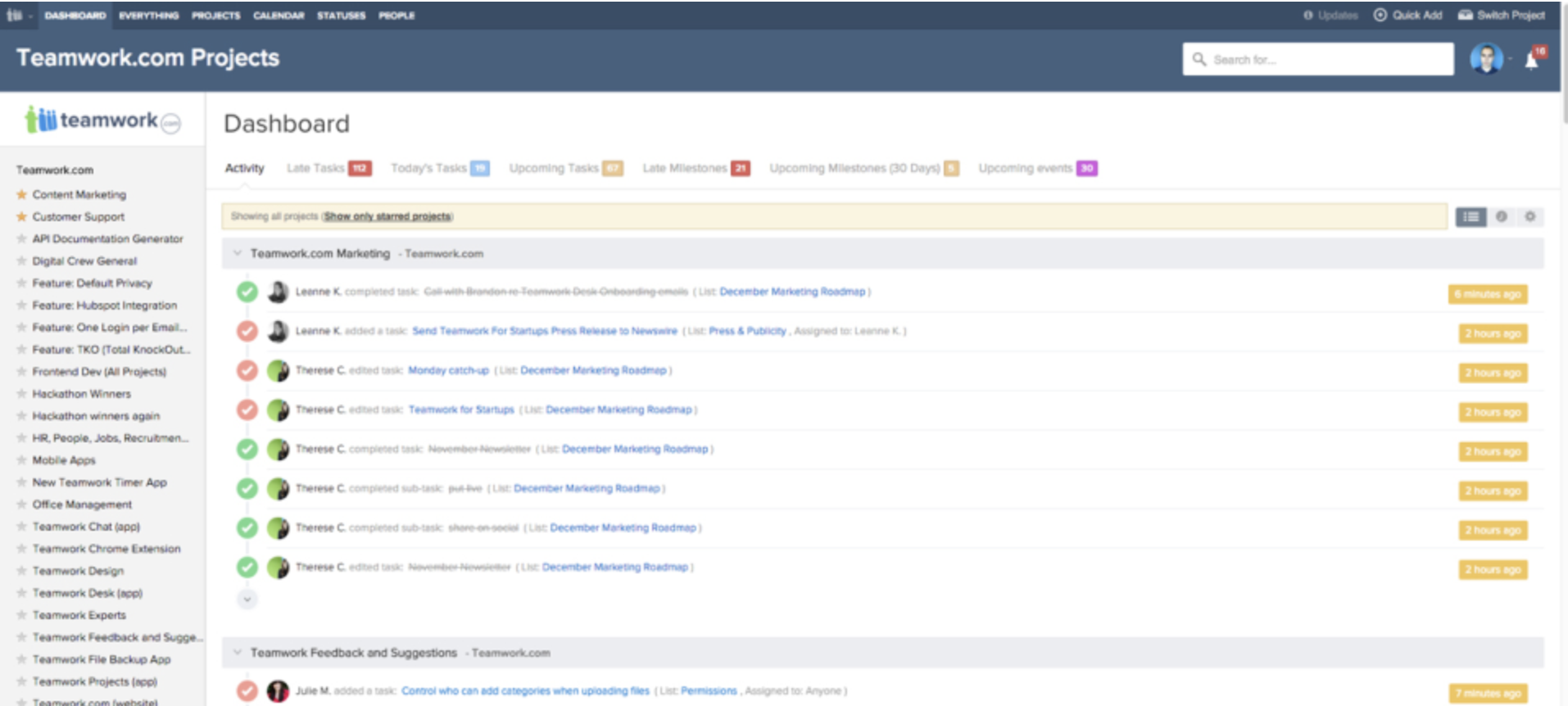The width and height of the screenshot is (1568, 706).
Task: Click the notification bell icon
Action: click(x=1531, y=61)
